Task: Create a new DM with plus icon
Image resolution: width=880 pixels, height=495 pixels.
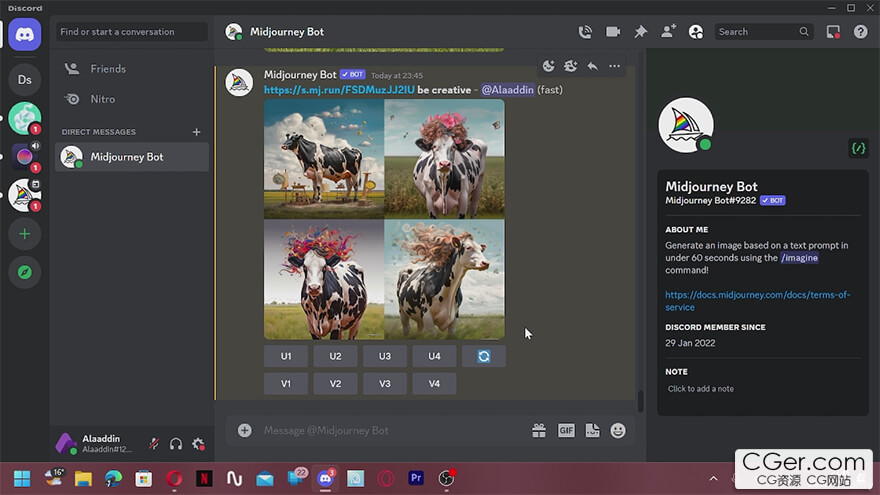Action: click(196, 132)
